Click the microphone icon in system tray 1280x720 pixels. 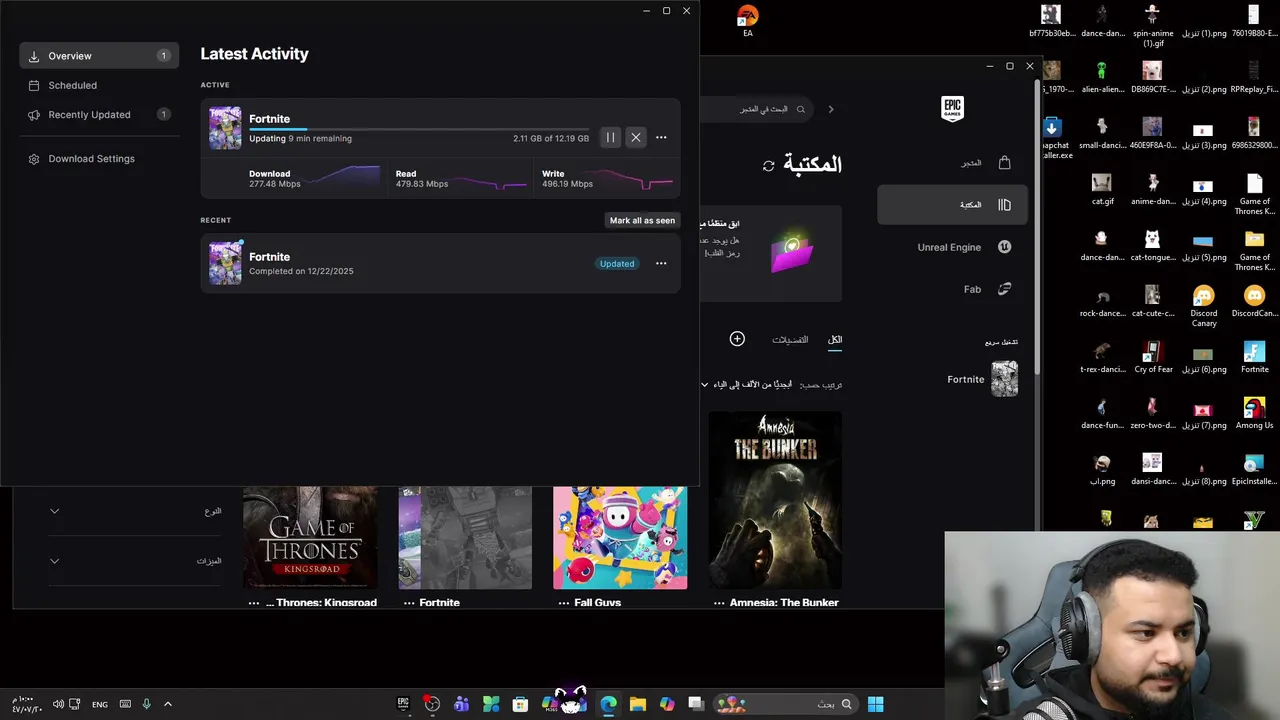(x=146, y=704)
